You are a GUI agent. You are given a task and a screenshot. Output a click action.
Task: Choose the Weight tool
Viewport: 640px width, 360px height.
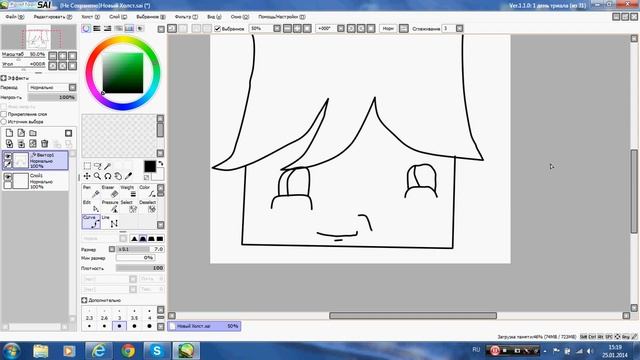coord(128,191)
